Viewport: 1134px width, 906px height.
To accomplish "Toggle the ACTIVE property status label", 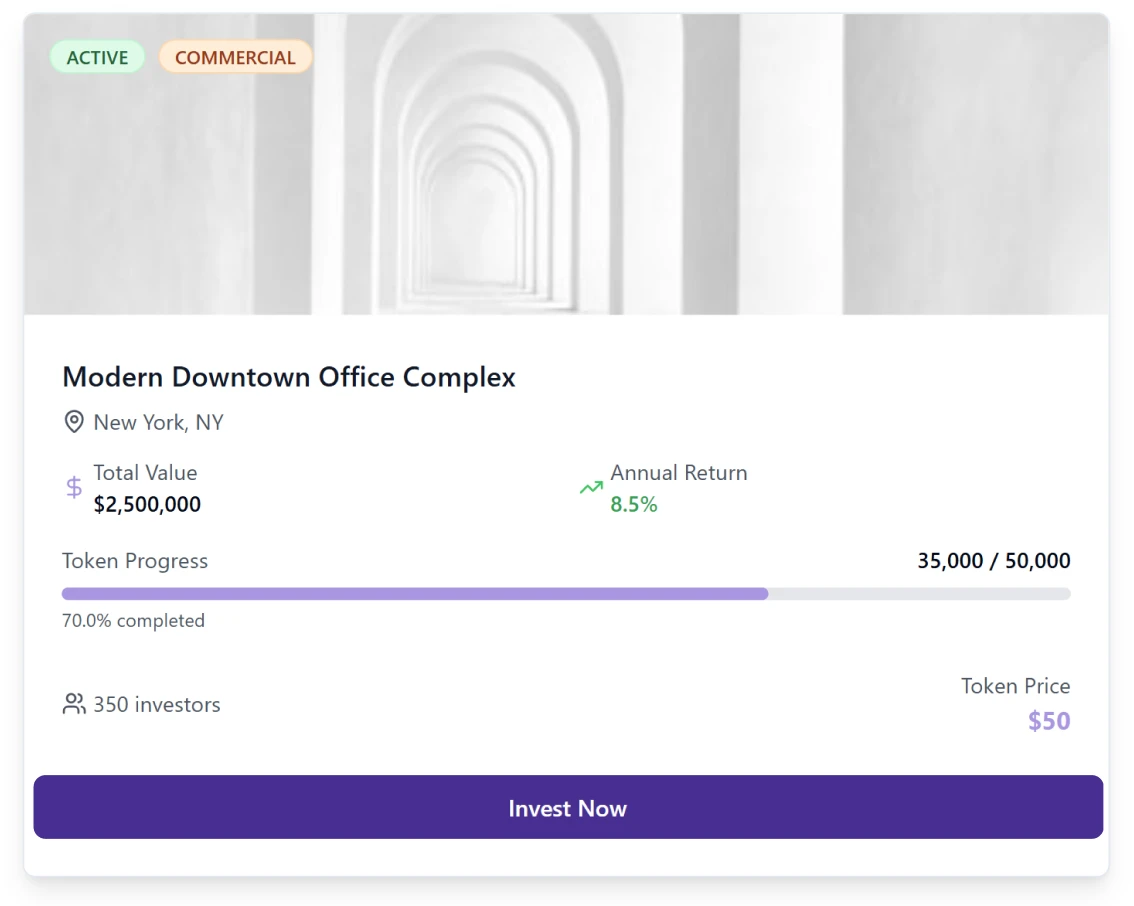I will [x=96, y=57].
